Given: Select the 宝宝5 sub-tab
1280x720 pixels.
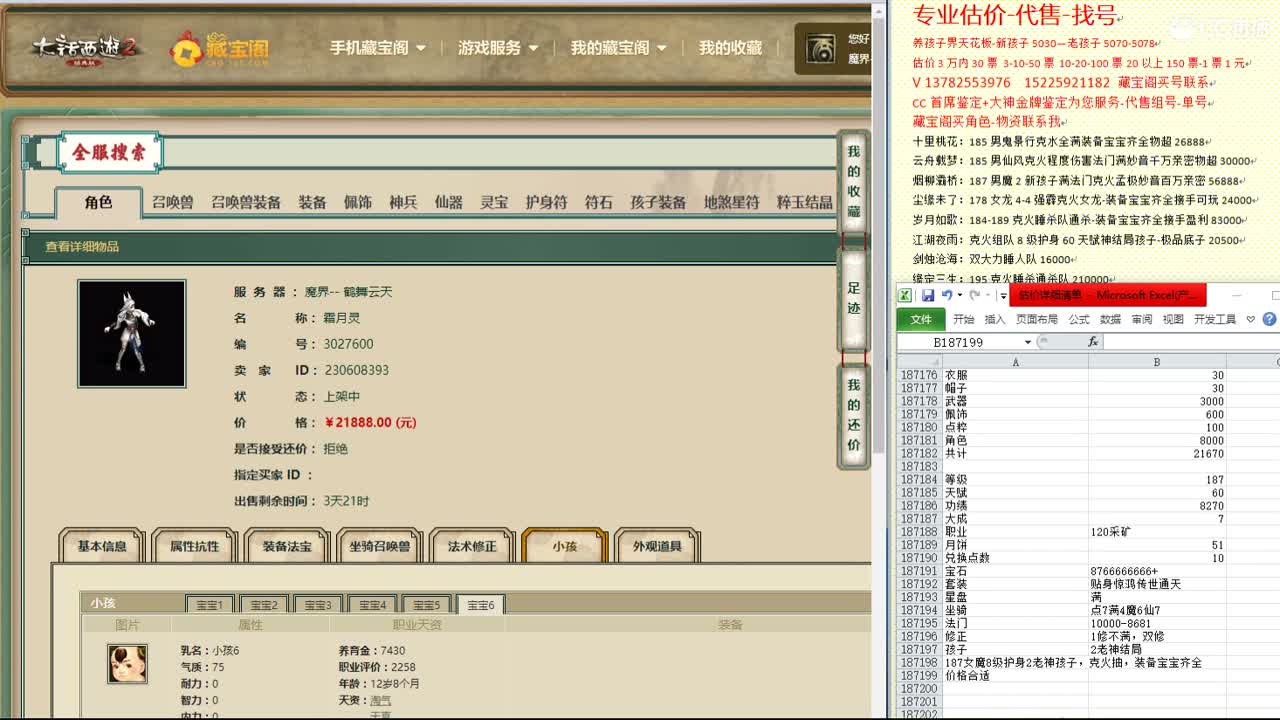Looking at the screenshot, I should click(x=426, y=605).
